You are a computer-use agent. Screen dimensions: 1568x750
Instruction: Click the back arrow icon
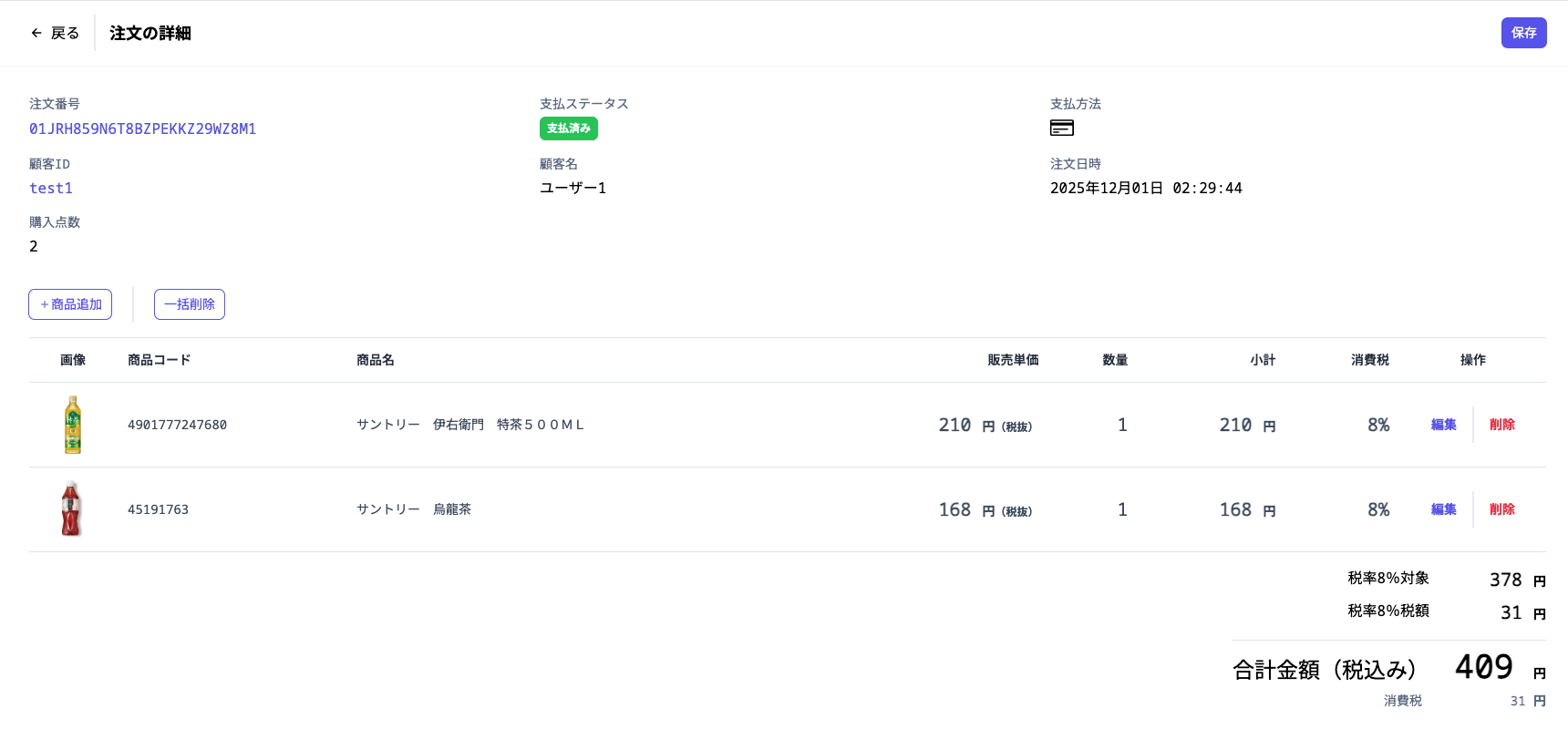tap(36, 33)
